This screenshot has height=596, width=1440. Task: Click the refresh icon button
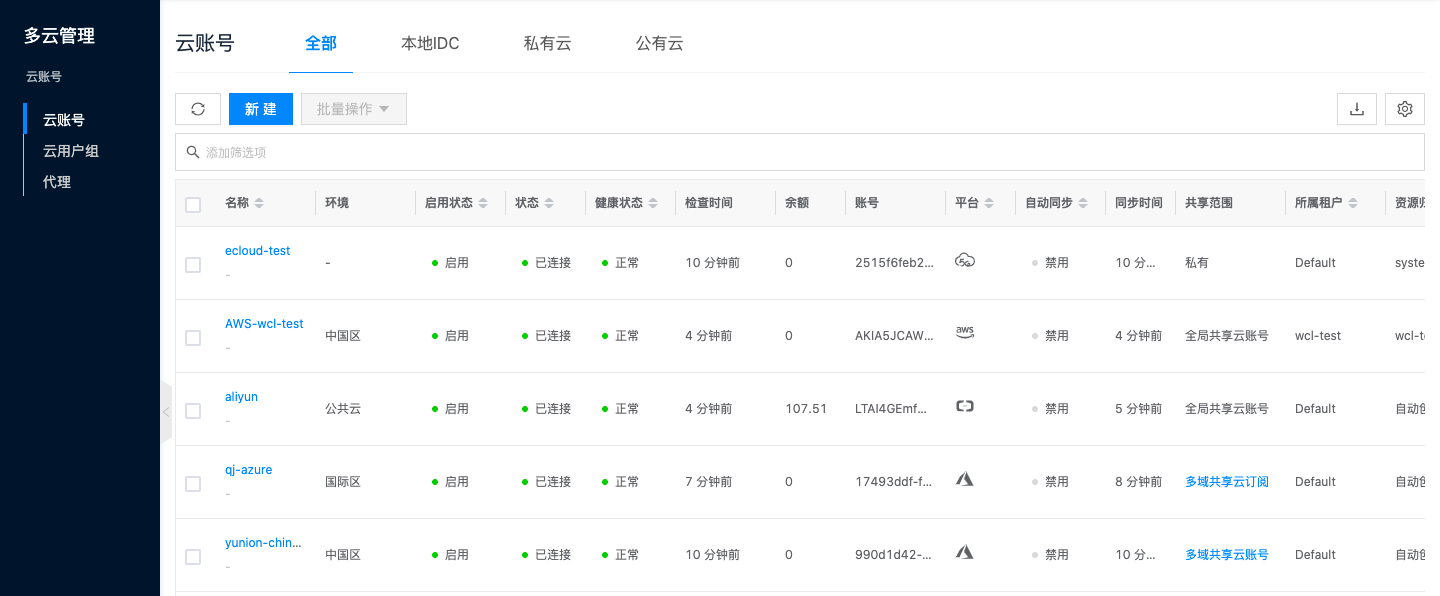[x=198, y=109]
